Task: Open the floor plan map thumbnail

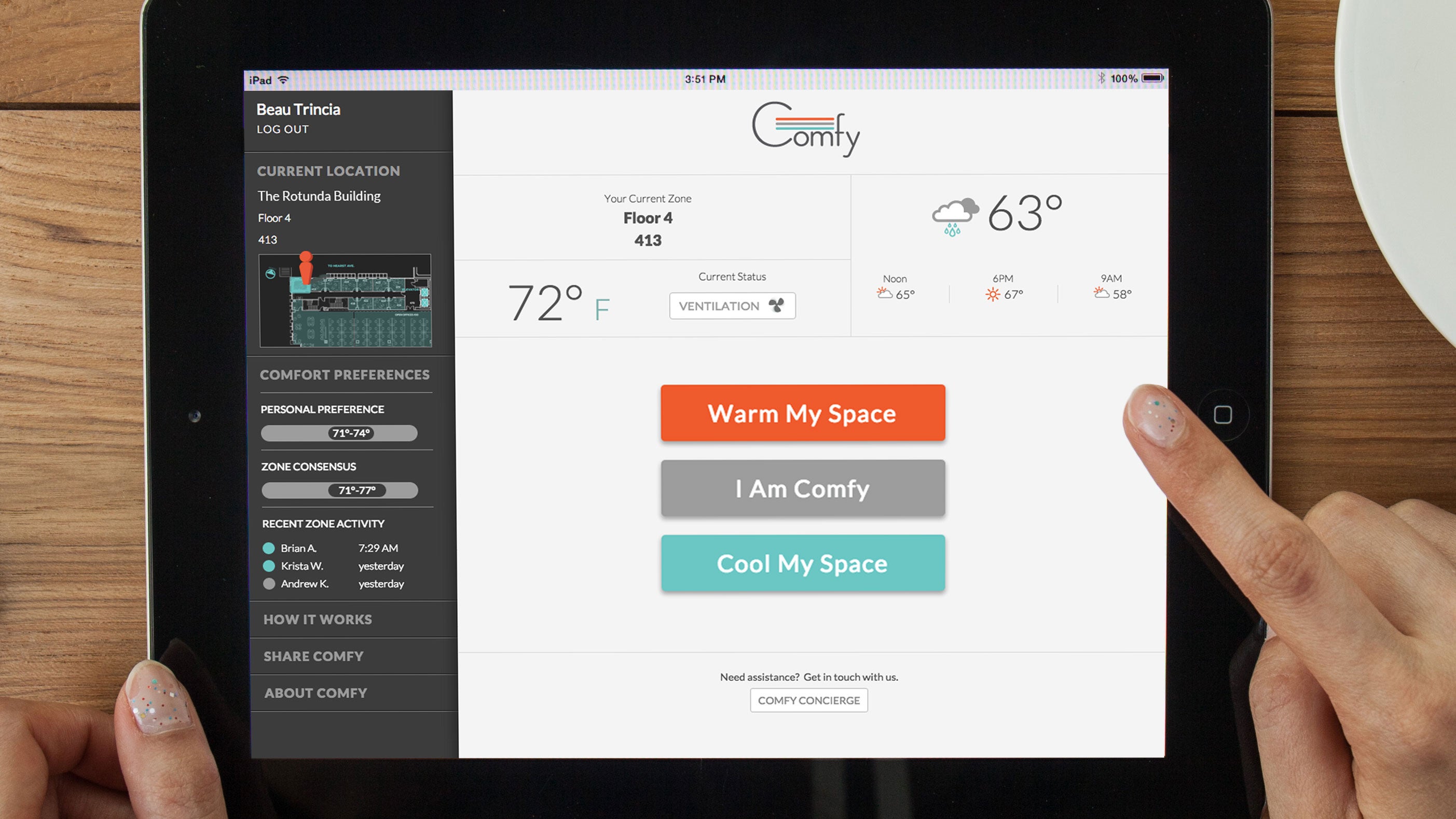Action: click(346, 301)
